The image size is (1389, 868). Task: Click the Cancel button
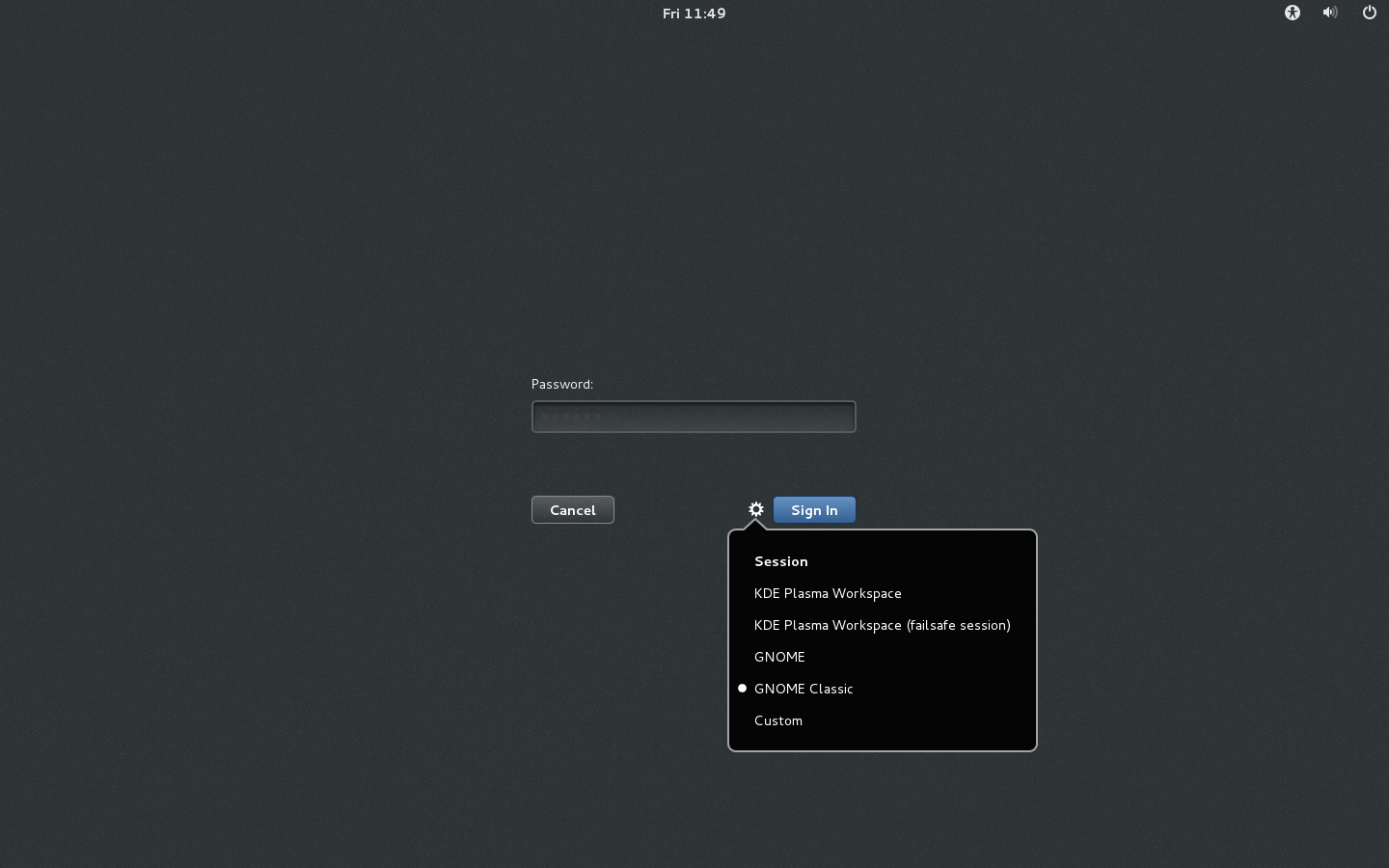click(x=573, y=510)
